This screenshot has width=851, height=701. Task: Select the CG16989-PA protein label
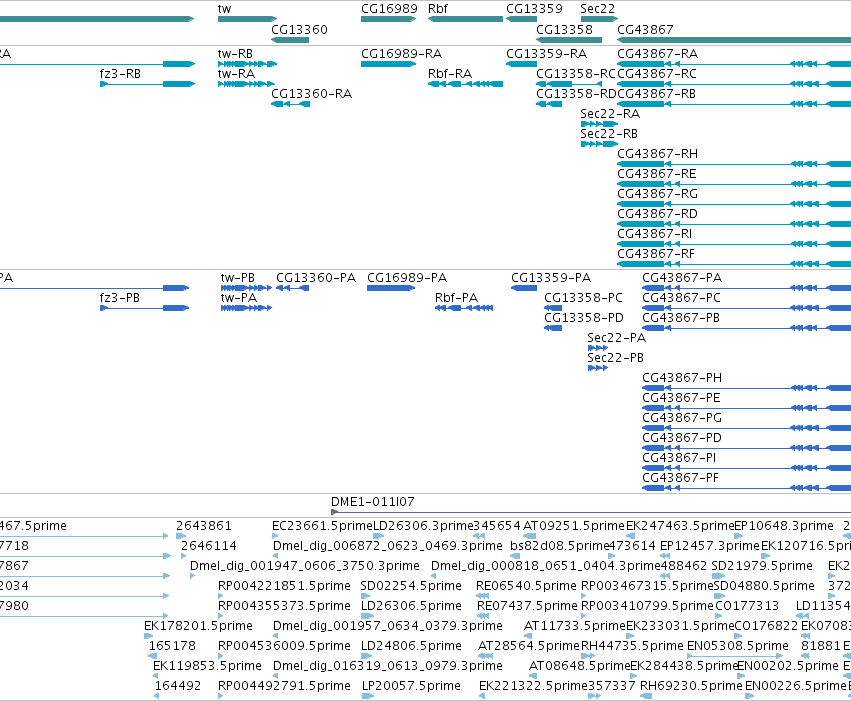tap(407, 278)
